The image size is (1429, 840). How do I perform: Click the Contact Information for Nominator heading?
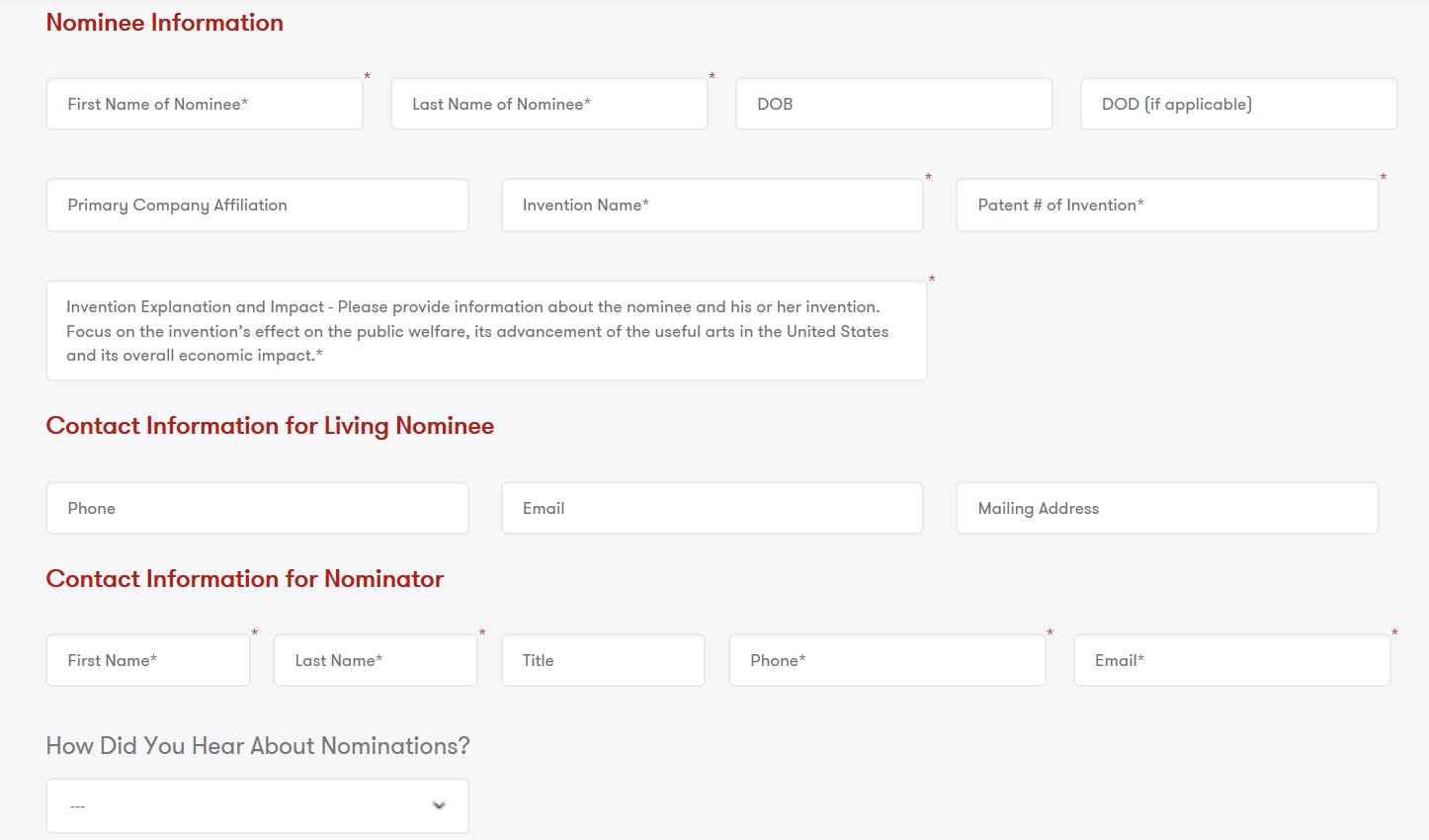[x=245, y=579]
